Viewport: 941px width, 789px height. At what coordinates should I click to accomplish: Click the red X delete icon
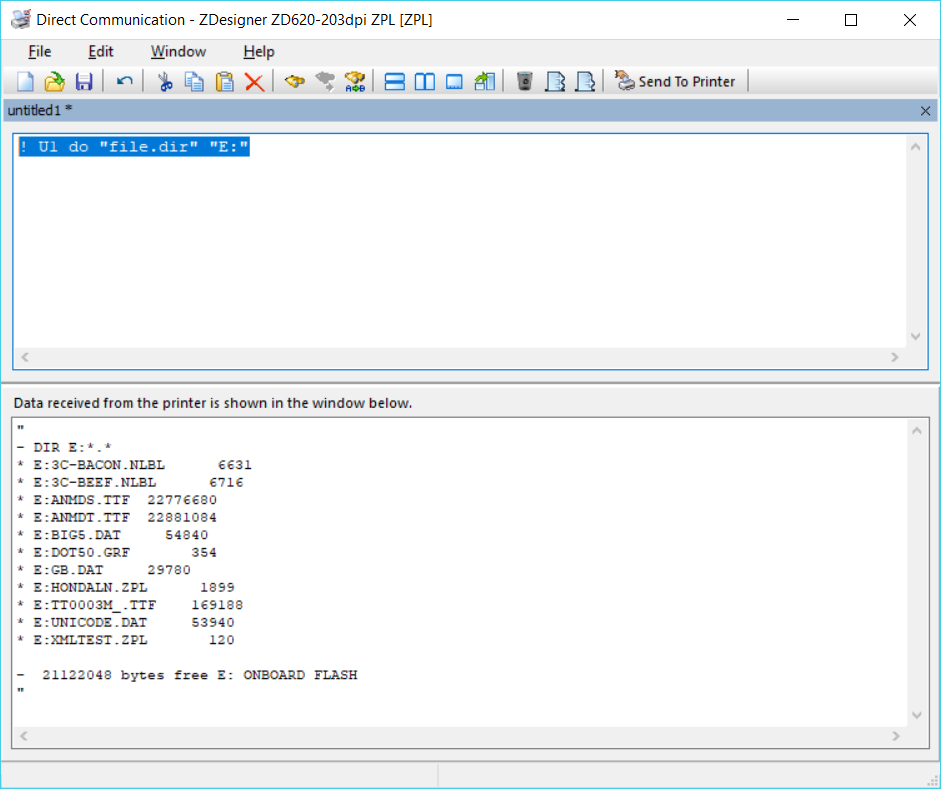pyautogui.click(x=254, y=81)
